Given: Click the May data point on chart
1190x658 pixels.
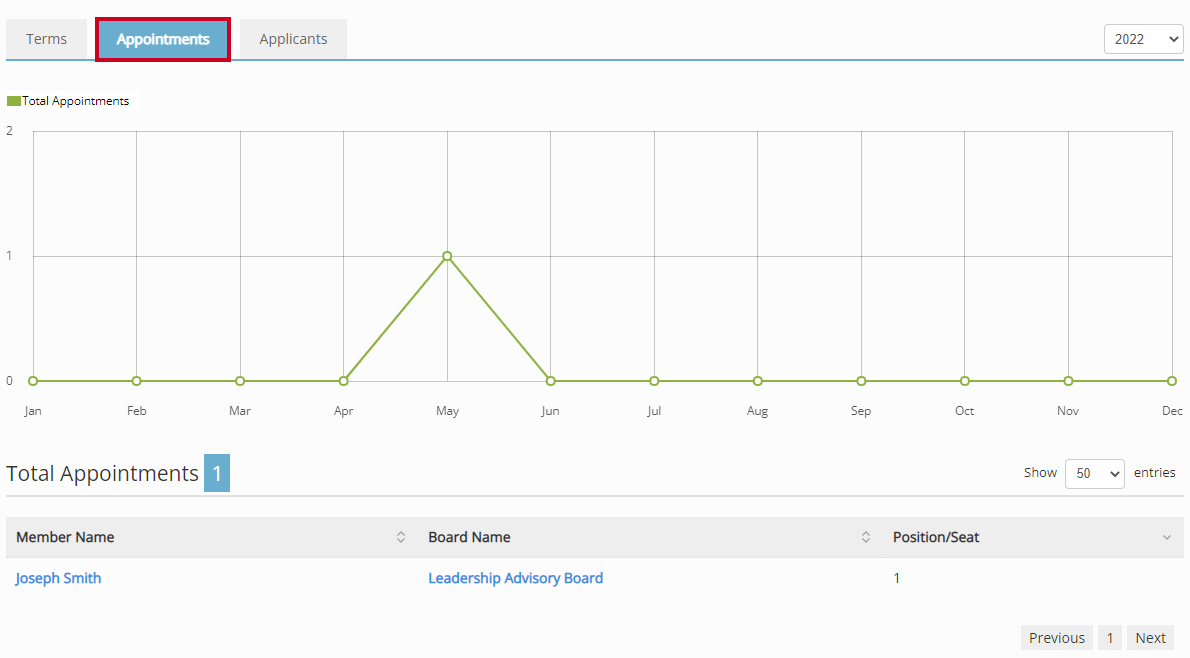Looking at the screenshot, I should pos(447,257).
